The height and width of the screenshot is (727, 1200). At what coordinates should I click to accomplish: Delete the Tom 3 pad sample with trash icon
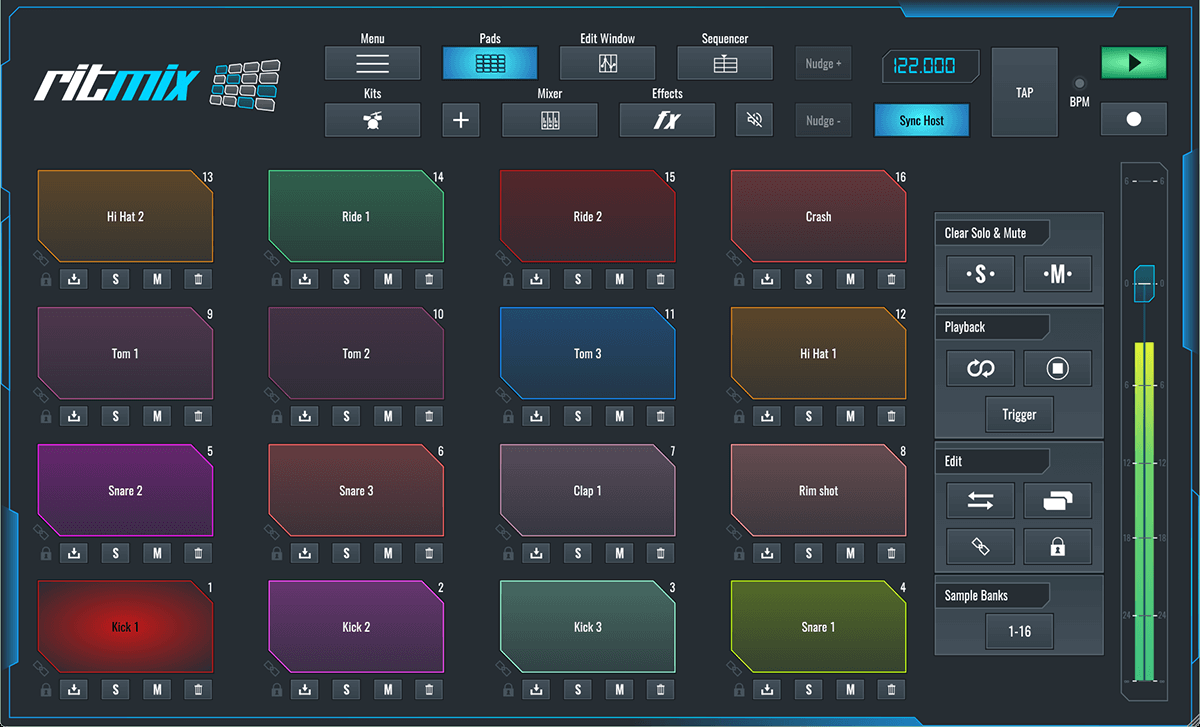pos(660,416)
